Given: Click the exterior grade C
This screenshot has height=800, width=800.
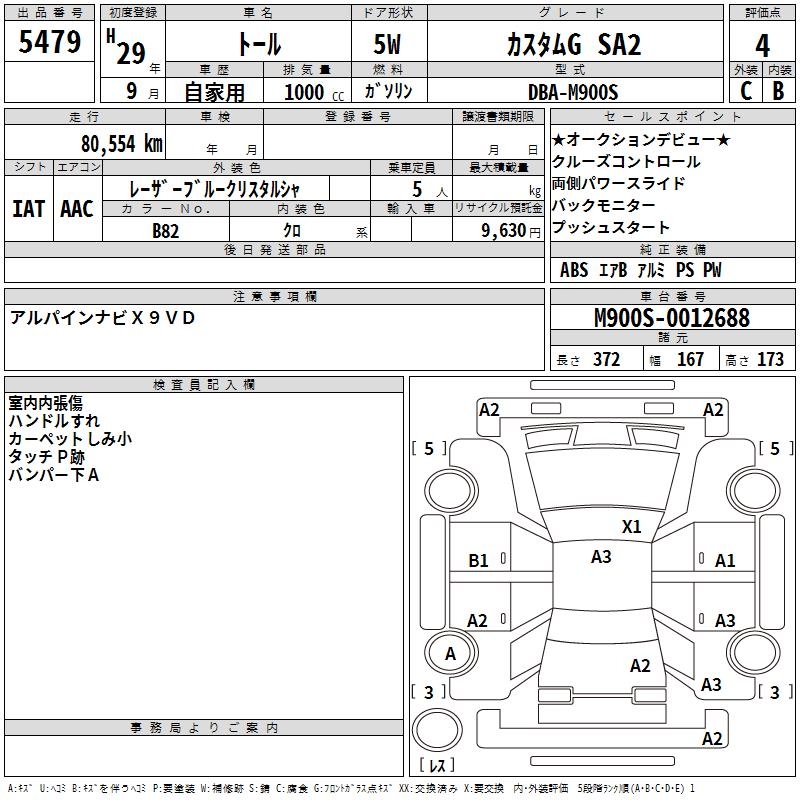Looking at the screenshot, I should pyautogui.click(x=746, y=91).
